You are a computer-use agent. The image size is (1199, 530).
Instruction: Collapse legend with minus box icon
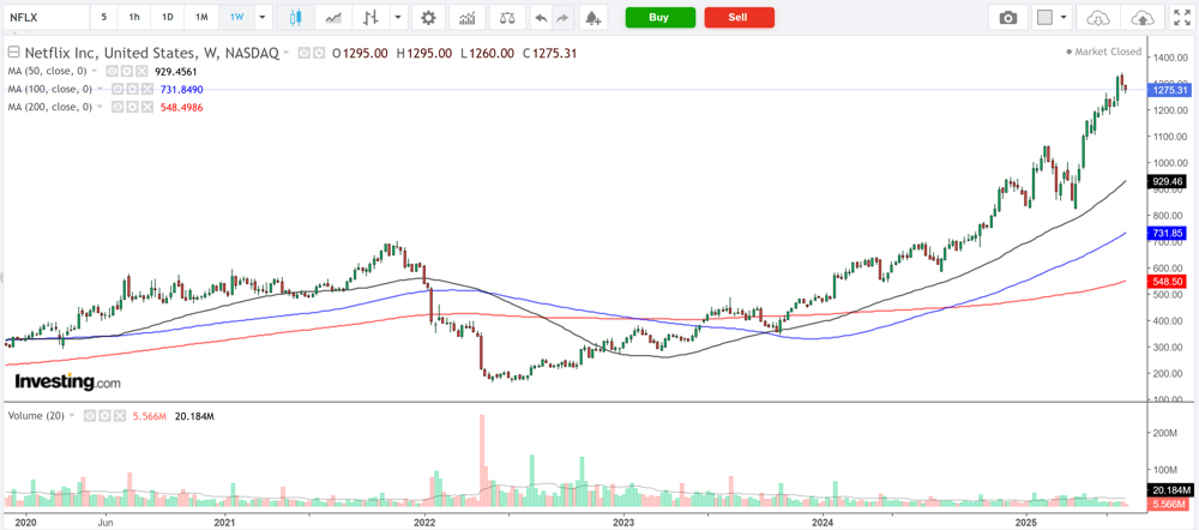click(x=13, y=53)
